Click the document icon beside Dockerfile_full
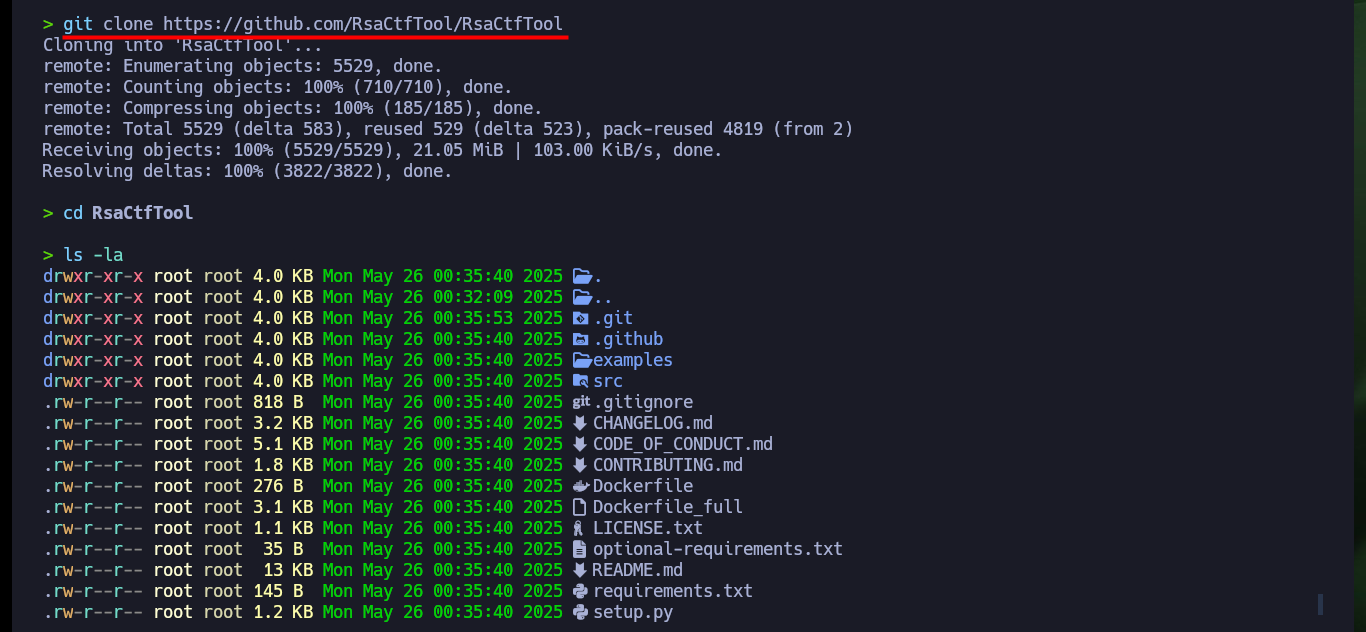The height and width of the screenshot is (632, 1366). pyautogui.click(x=579, y=507)
